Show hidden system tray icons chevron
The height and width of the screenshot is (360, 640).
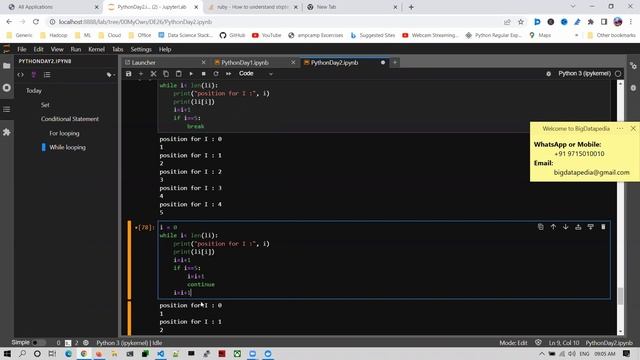[542, 354]
